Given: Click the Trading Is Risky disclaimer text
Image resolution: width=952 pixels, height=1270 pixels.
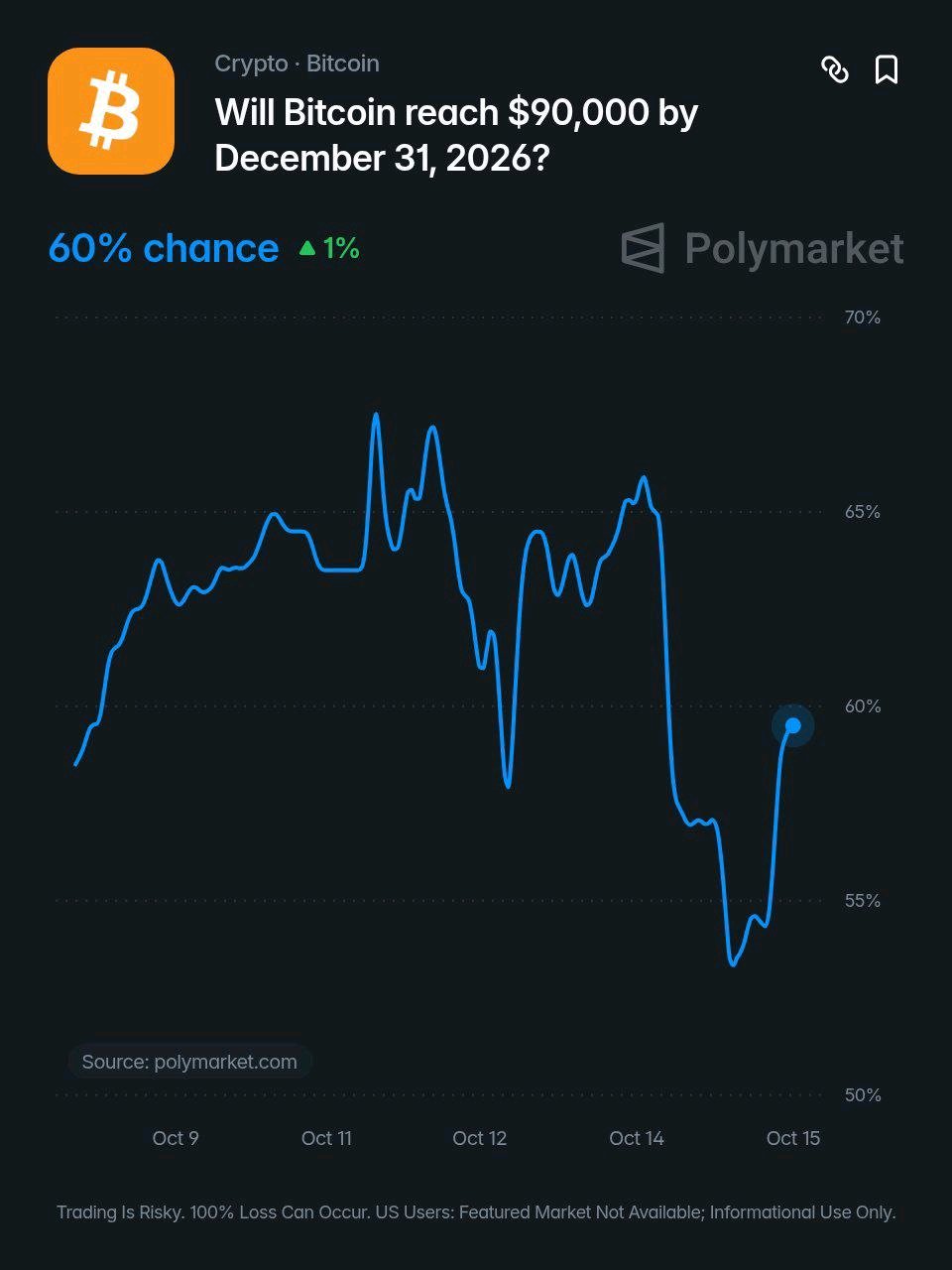Looking at the screenshot, I should (x=476, y=1212).
